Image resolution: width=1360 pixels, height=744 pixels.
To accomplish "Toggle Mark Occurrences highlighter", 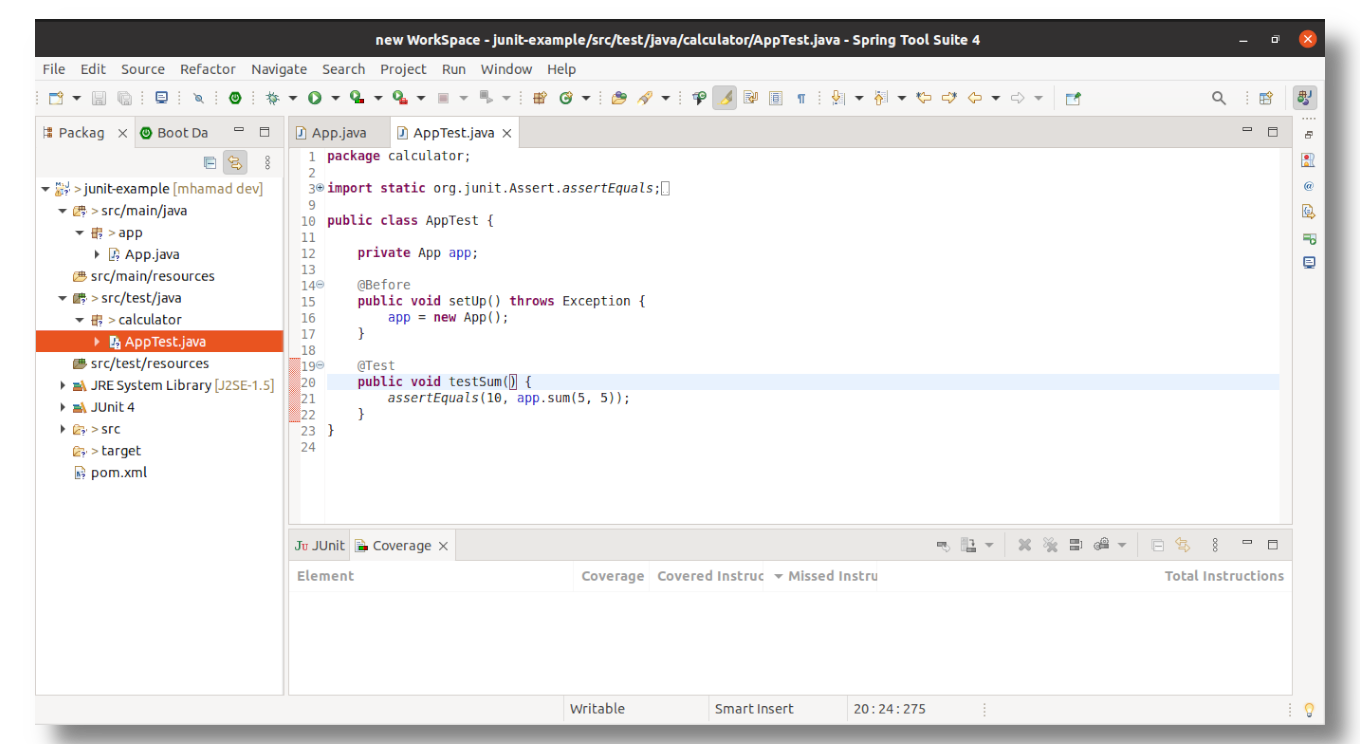I will pos(725,98).
